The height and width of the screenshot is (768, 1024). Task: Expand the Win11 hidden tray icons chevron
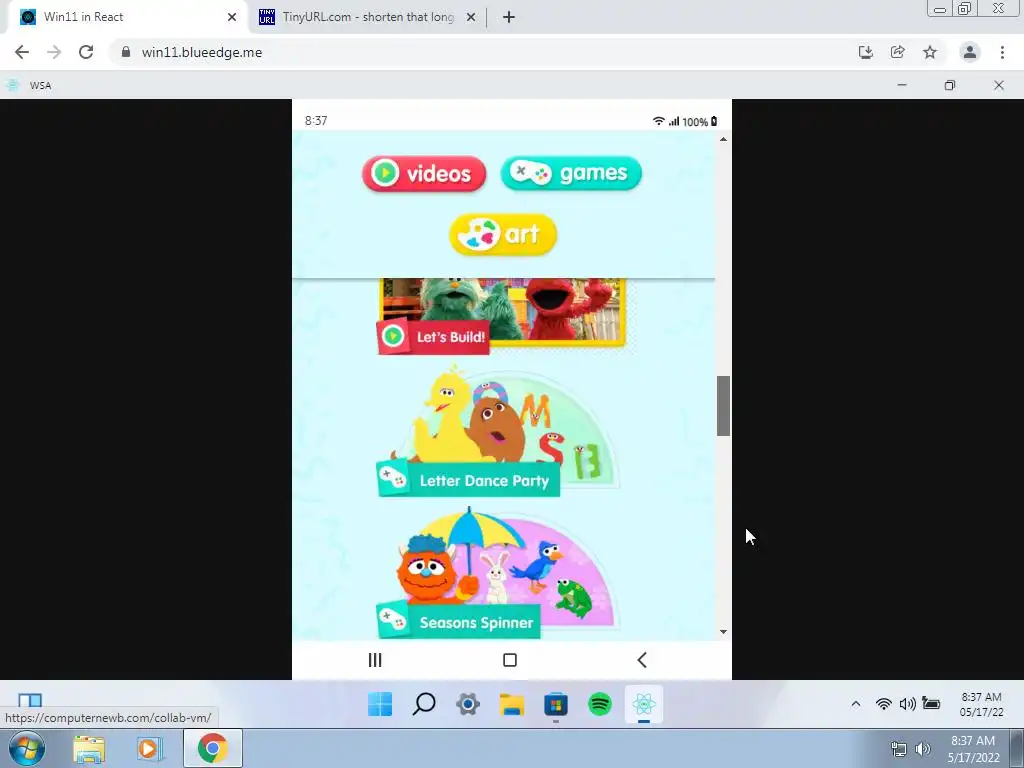(856, 703)
